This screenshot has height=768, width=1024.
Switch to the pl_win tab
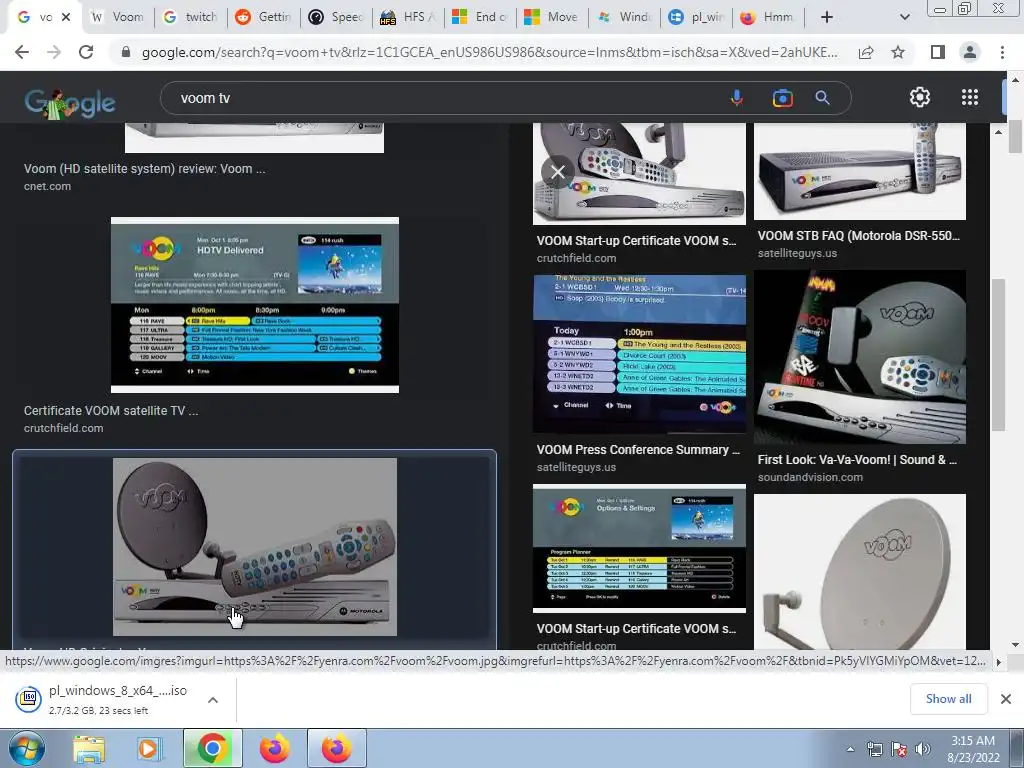tap(697, 17)
